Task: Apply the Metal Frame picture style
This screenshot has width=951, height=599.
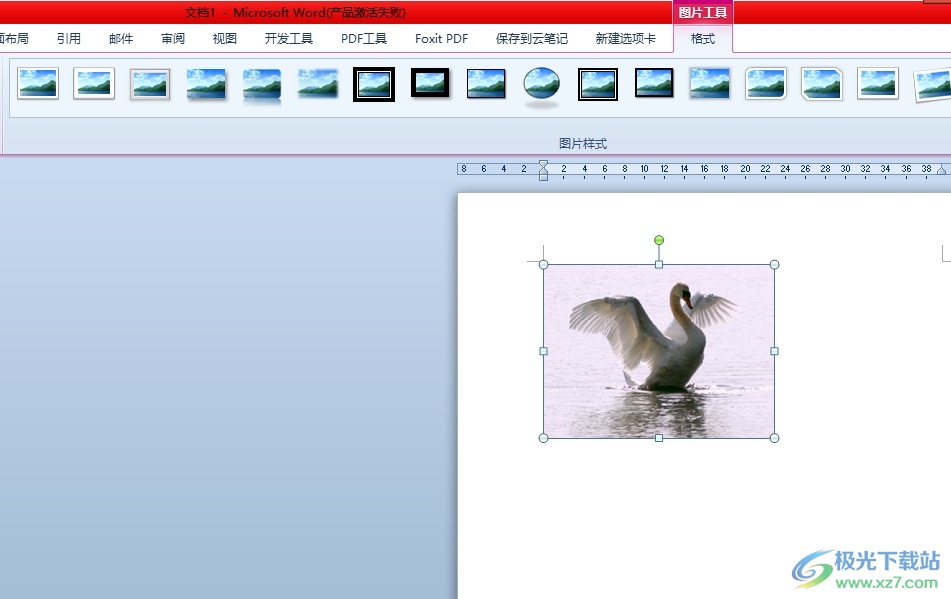Action: click(x=150, y=84)
